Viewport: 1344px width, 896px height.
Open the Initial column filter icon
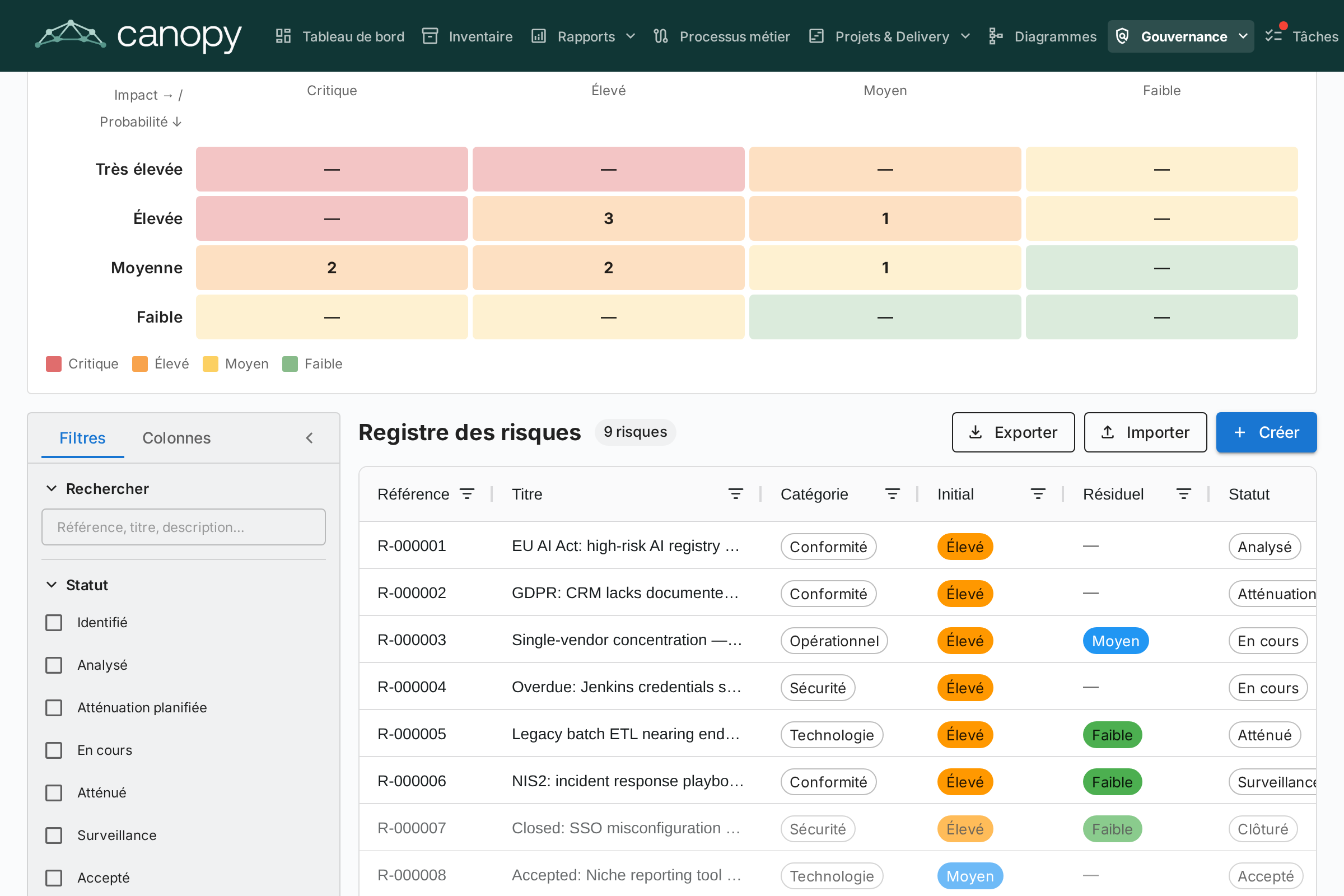[x=1038, y=494]
